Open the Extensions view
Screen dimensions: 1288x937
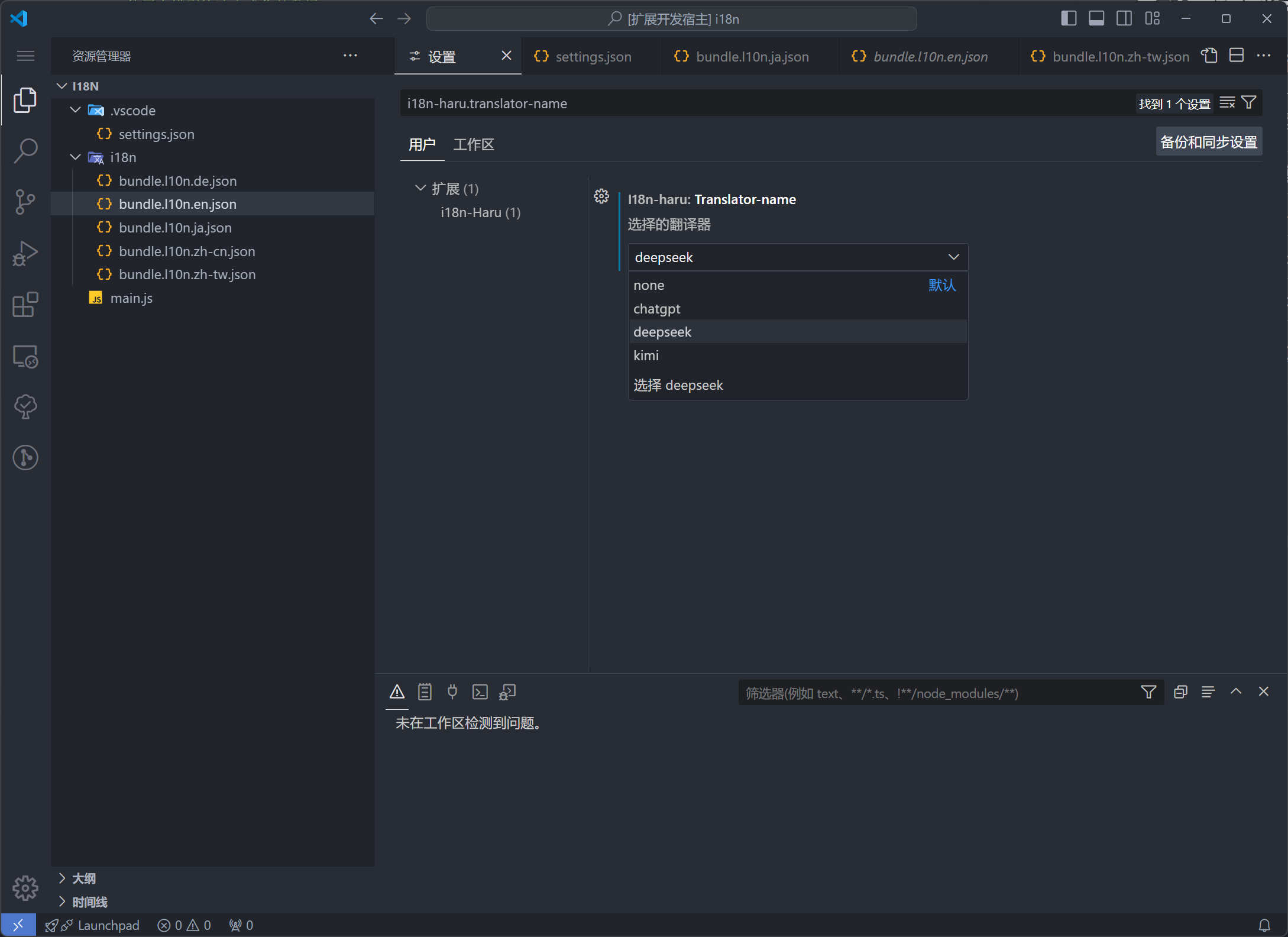tap(25, 305)
